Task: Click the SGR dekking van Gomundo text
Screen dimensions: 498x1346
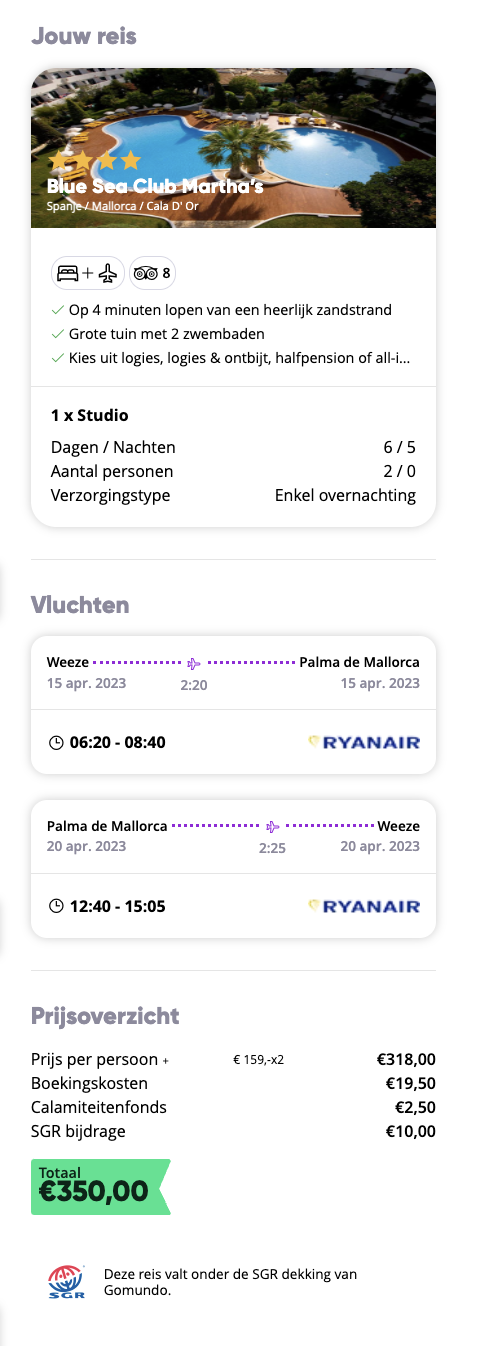Action: 230,1281
